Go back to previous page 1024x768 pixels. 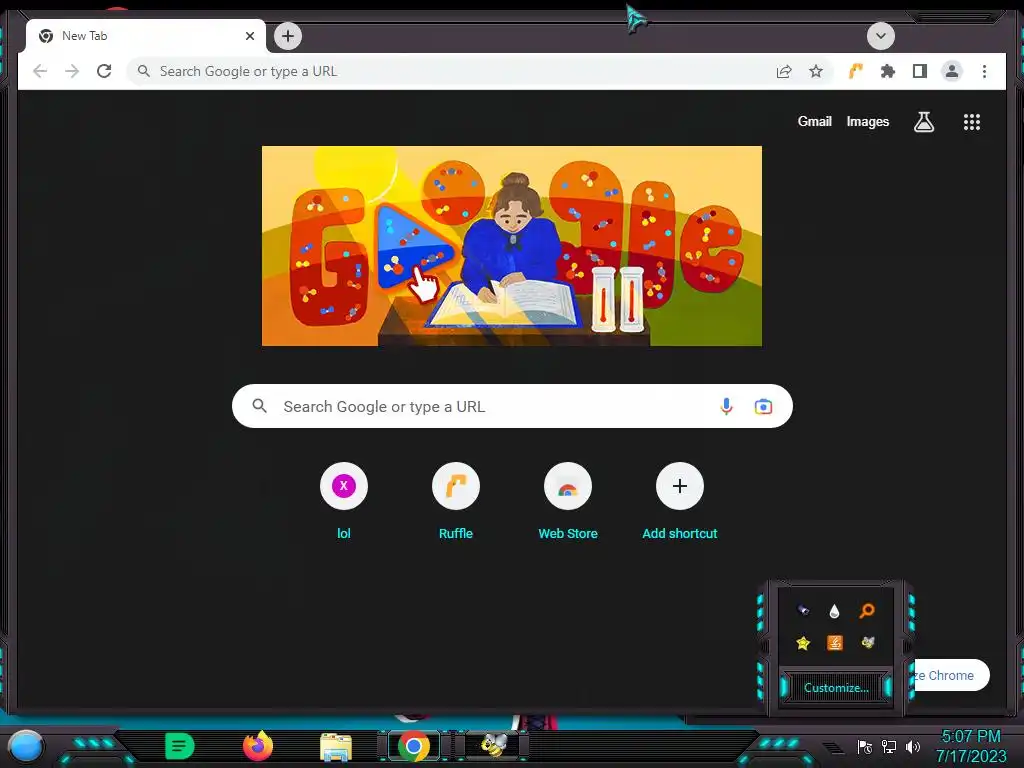tap(40, 71)
